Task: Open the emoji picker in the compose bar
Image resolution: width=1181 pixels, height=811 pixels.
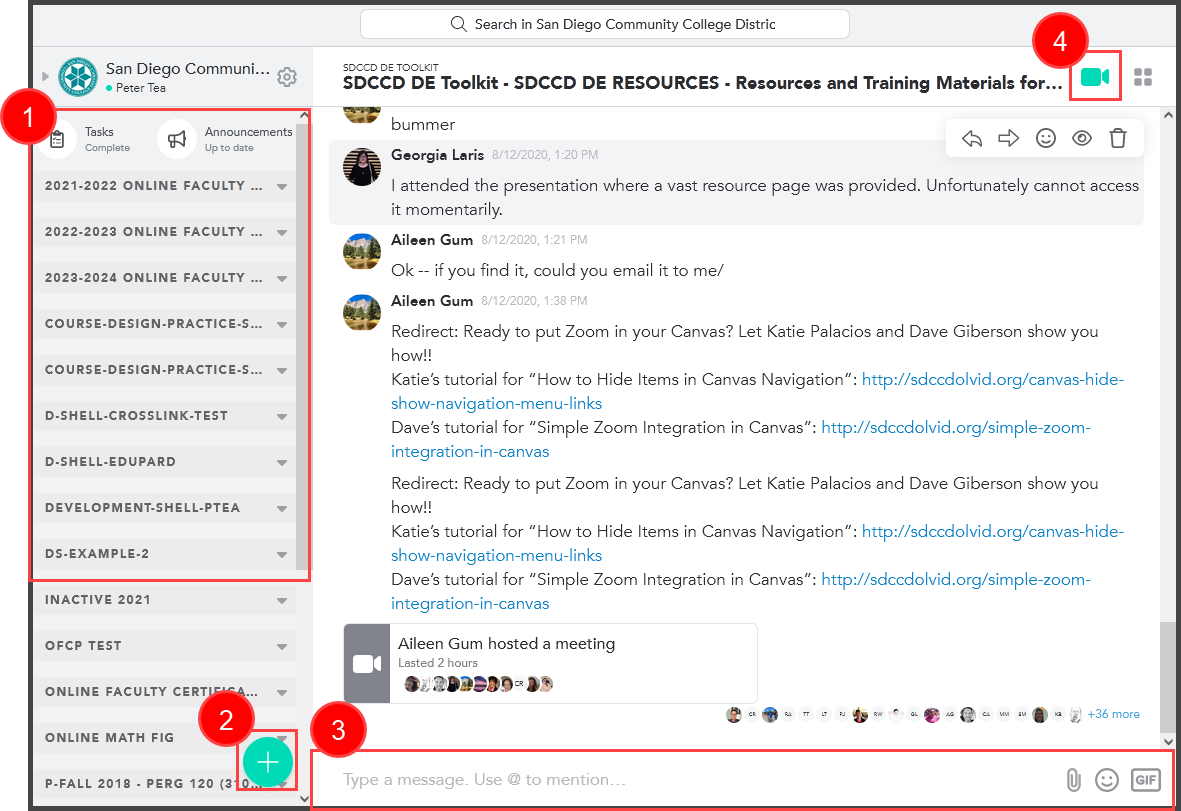Action: [1108, 779]
